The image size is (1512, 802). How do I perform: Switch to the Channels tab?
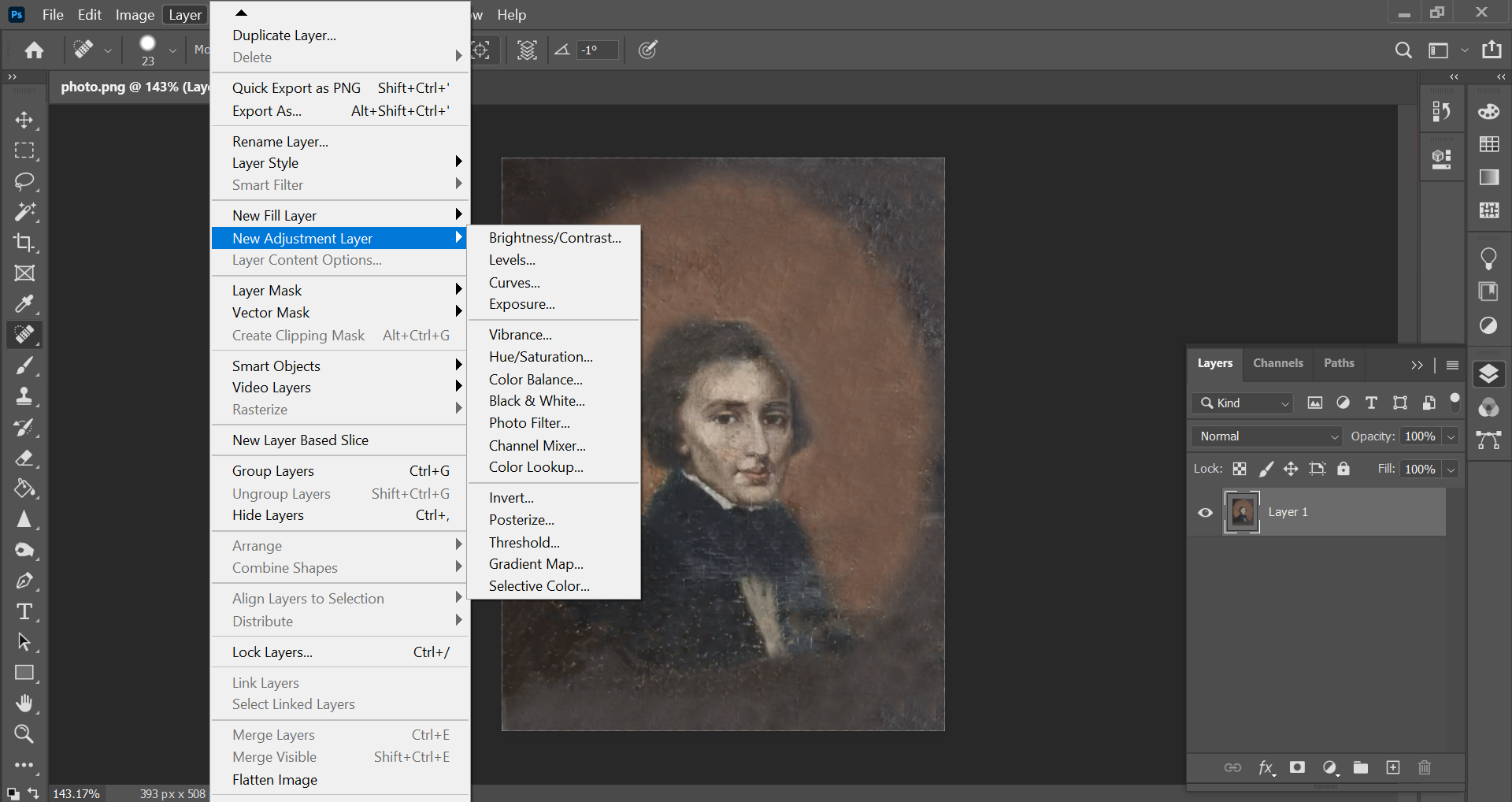(1278, 363)
